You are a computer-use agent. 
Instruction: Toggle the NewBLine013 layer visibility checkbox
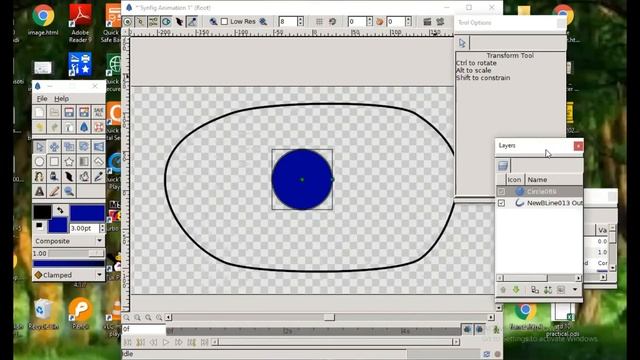coord(501,203)
